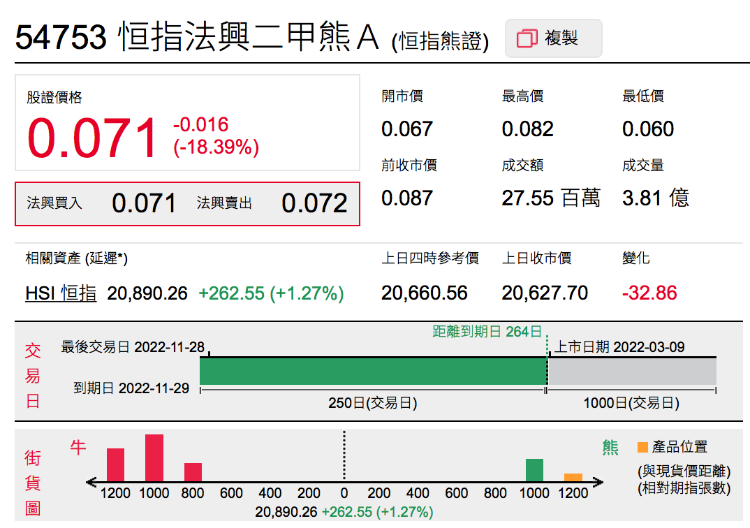Click the grey elapsed listing period bar
750x528 pixels.
pyautogui.click(x=632, y=371)
